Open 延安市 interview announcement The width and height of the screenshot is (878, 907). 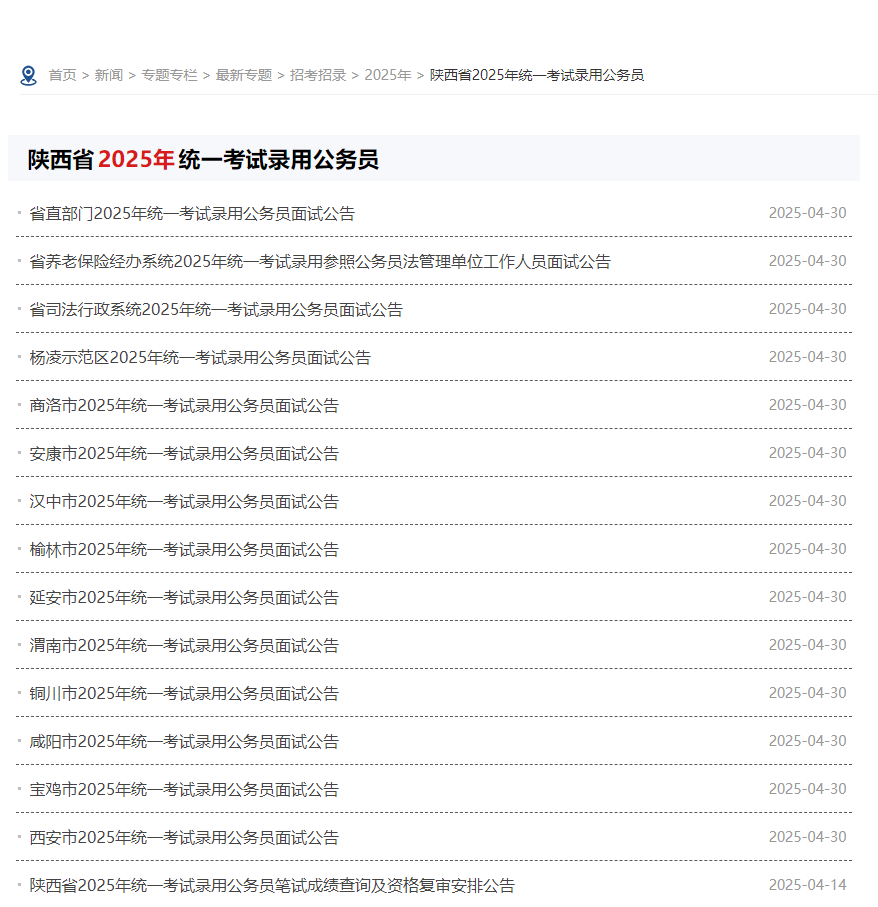pos(184,598)
